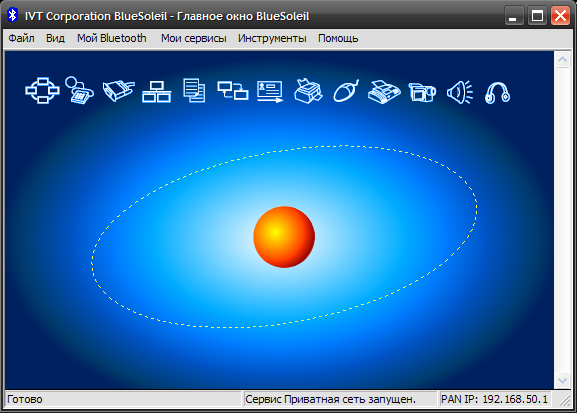This screenshot has width=577, height=413.
Task: Maximize the BlueSoleil window
Action: pos(537,16)
